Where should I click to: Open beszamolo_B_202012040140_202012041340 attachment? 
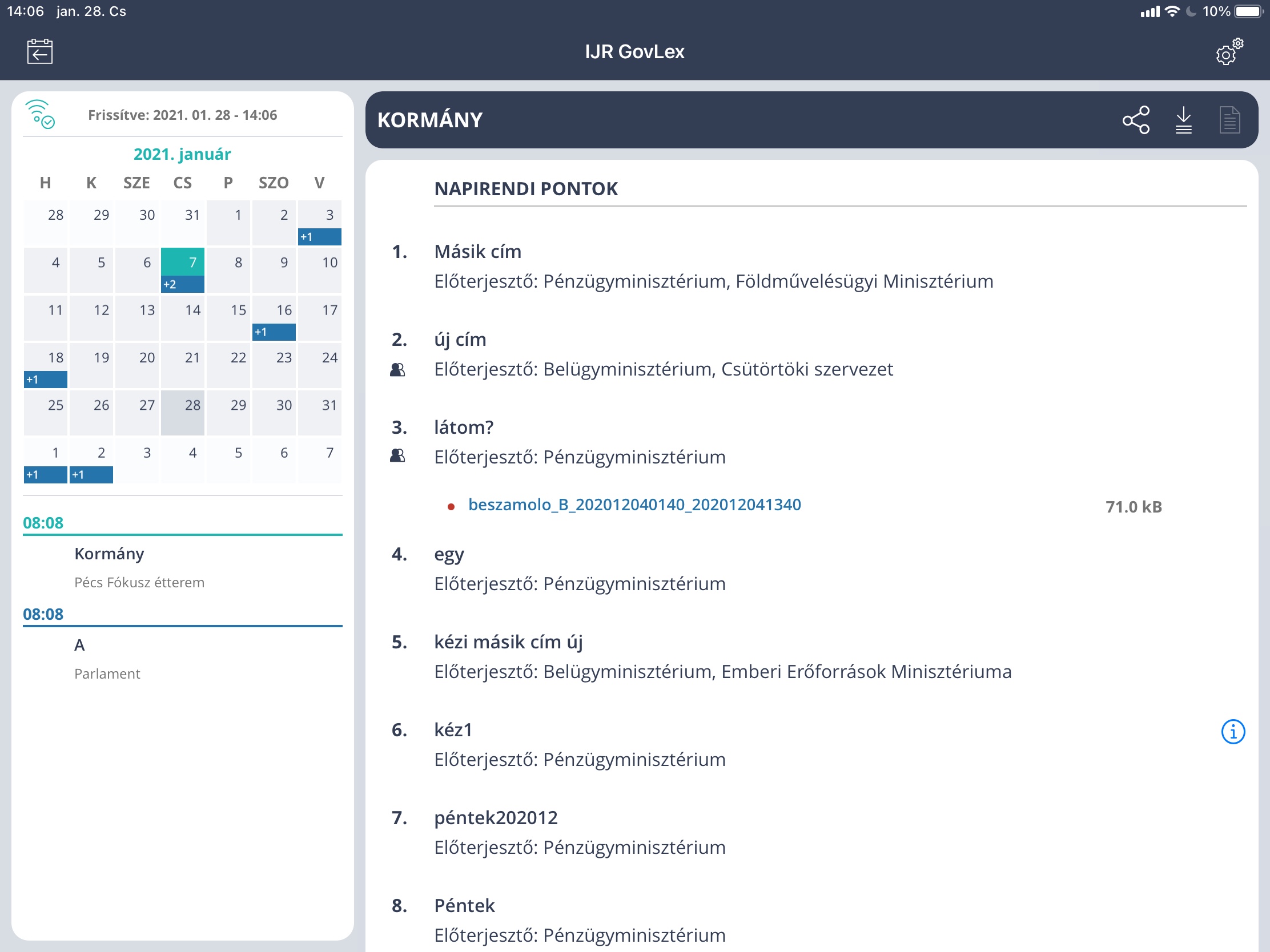634,505
